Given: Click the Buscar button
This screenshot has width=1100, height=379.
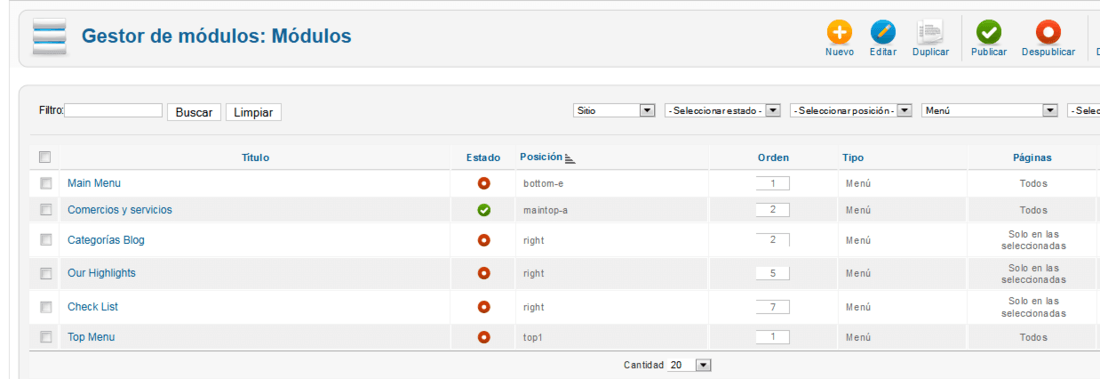Looking at the screenshot, I should pyautogui.click(x=194, y=112).
